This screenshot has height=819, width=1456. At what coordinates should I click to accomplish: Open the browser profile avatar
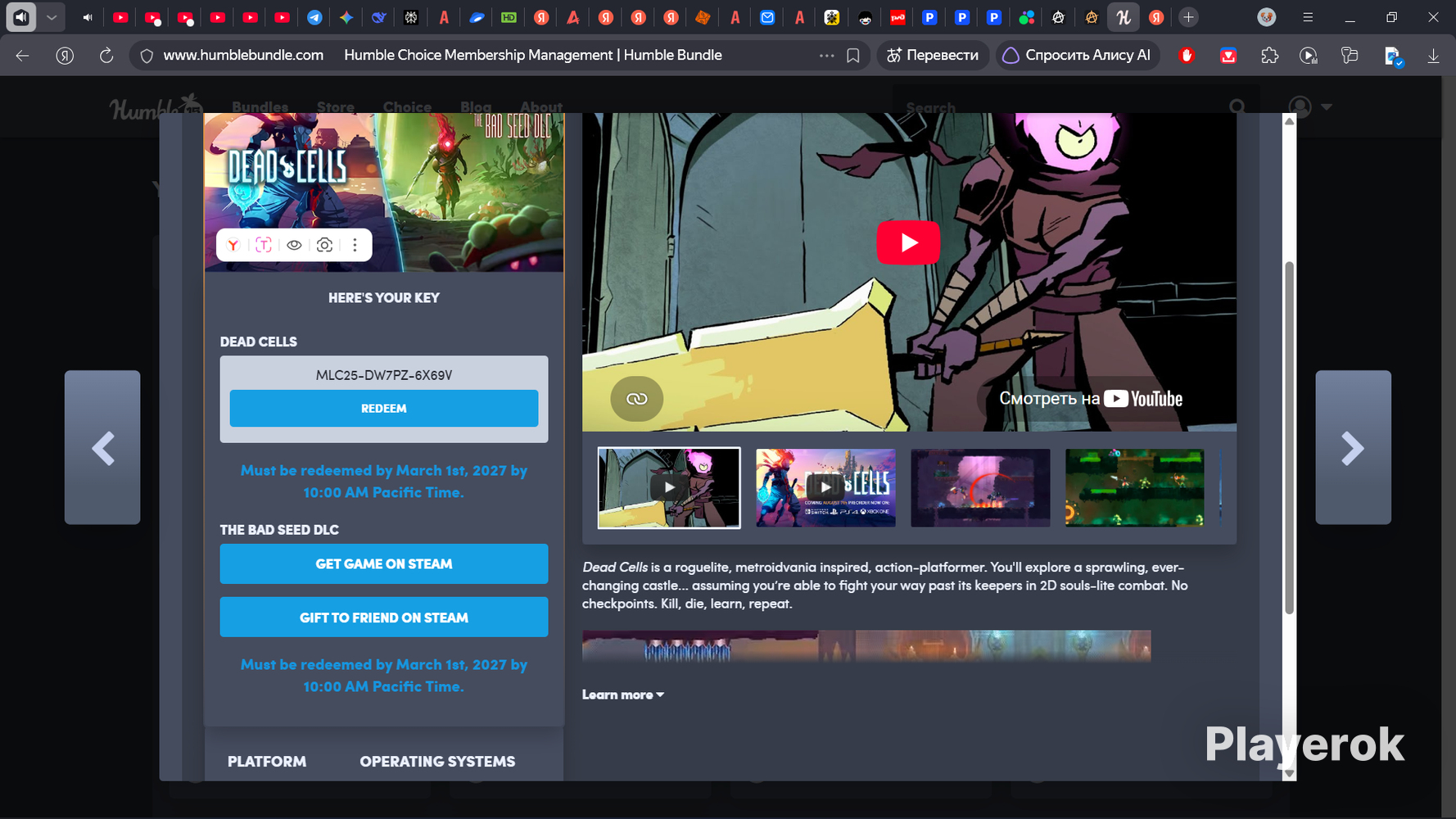click(1267, 17)
